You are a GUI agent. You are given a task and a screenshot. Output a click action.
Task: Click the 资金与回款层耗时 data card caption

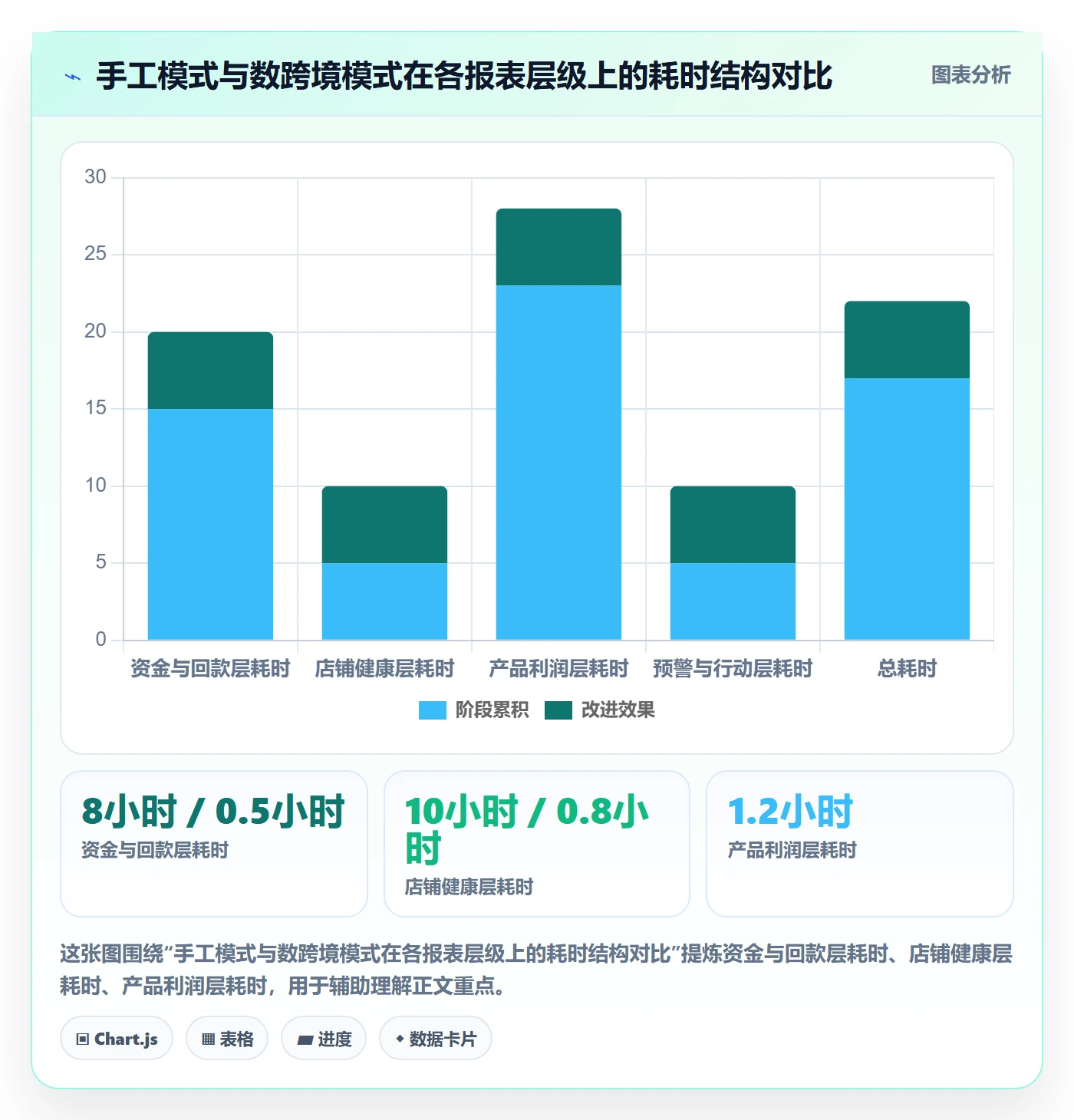pos(155,850)
